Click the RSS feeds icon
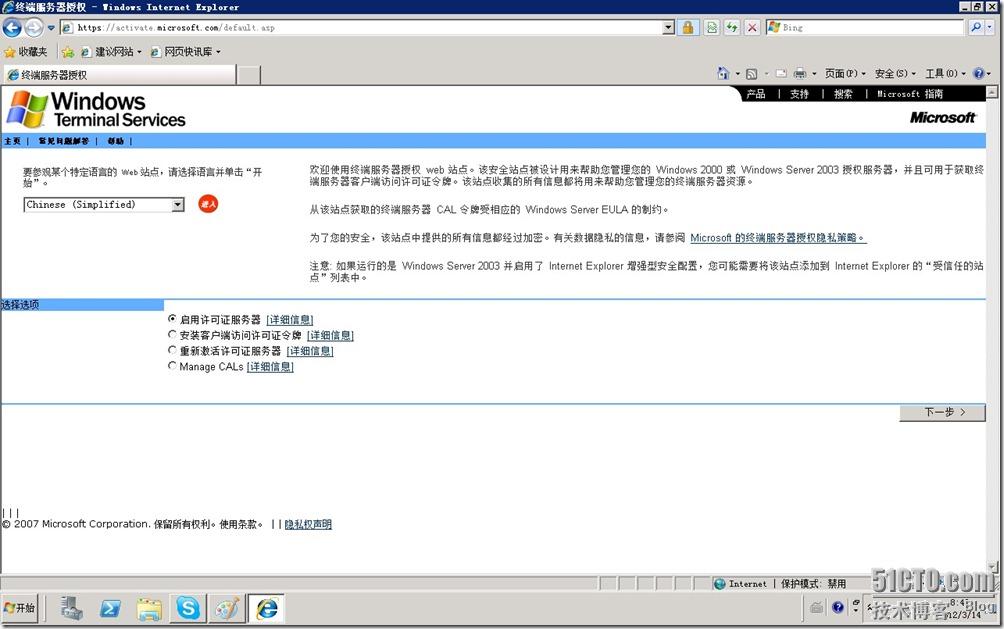 (752, 74)
